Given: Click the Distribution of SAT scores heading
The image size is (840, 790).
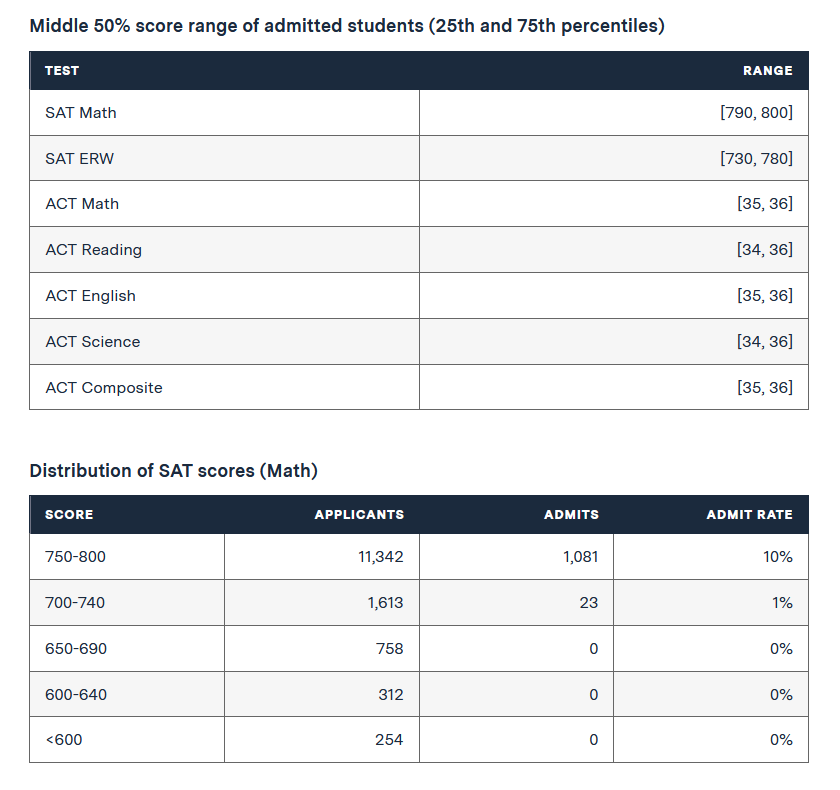Looking at the screenshot, I should pyautogui.click(x=174, y=471).
